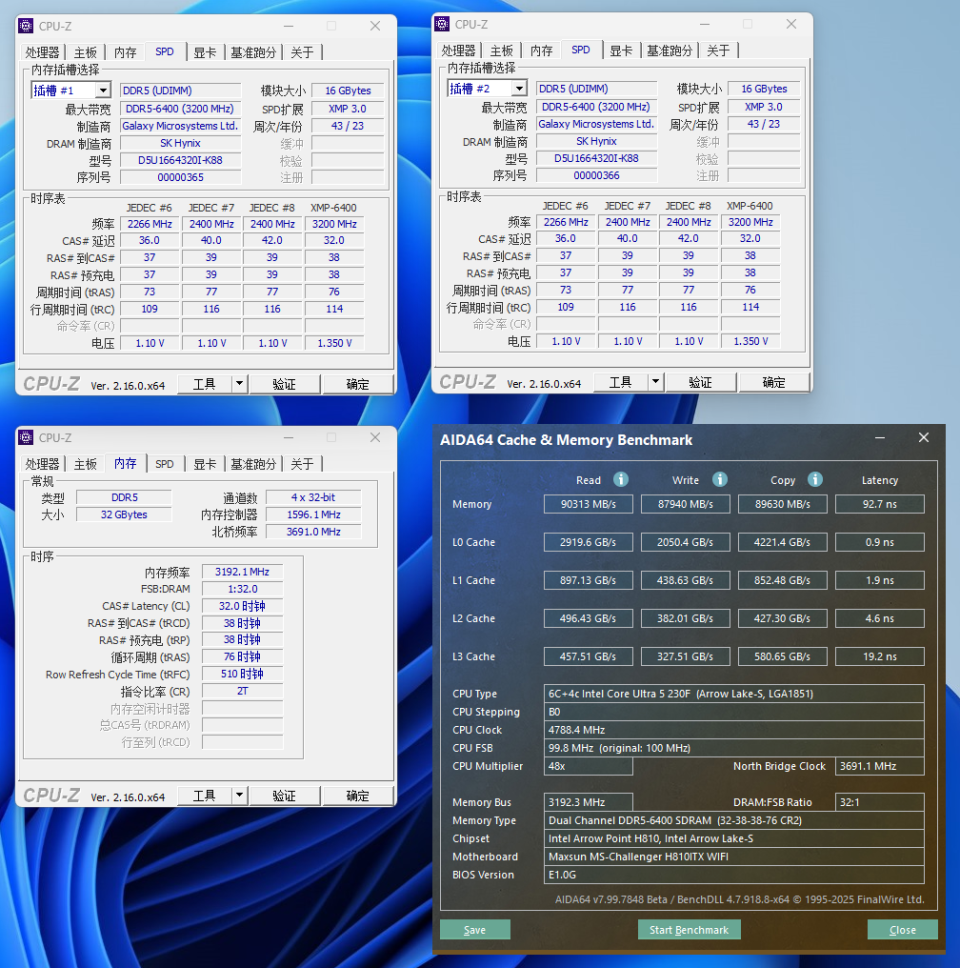The height and width of the screenshot is (968, 960).
Task: Click 确定 button in memory CPU-Z window
Action: (357, 796)
